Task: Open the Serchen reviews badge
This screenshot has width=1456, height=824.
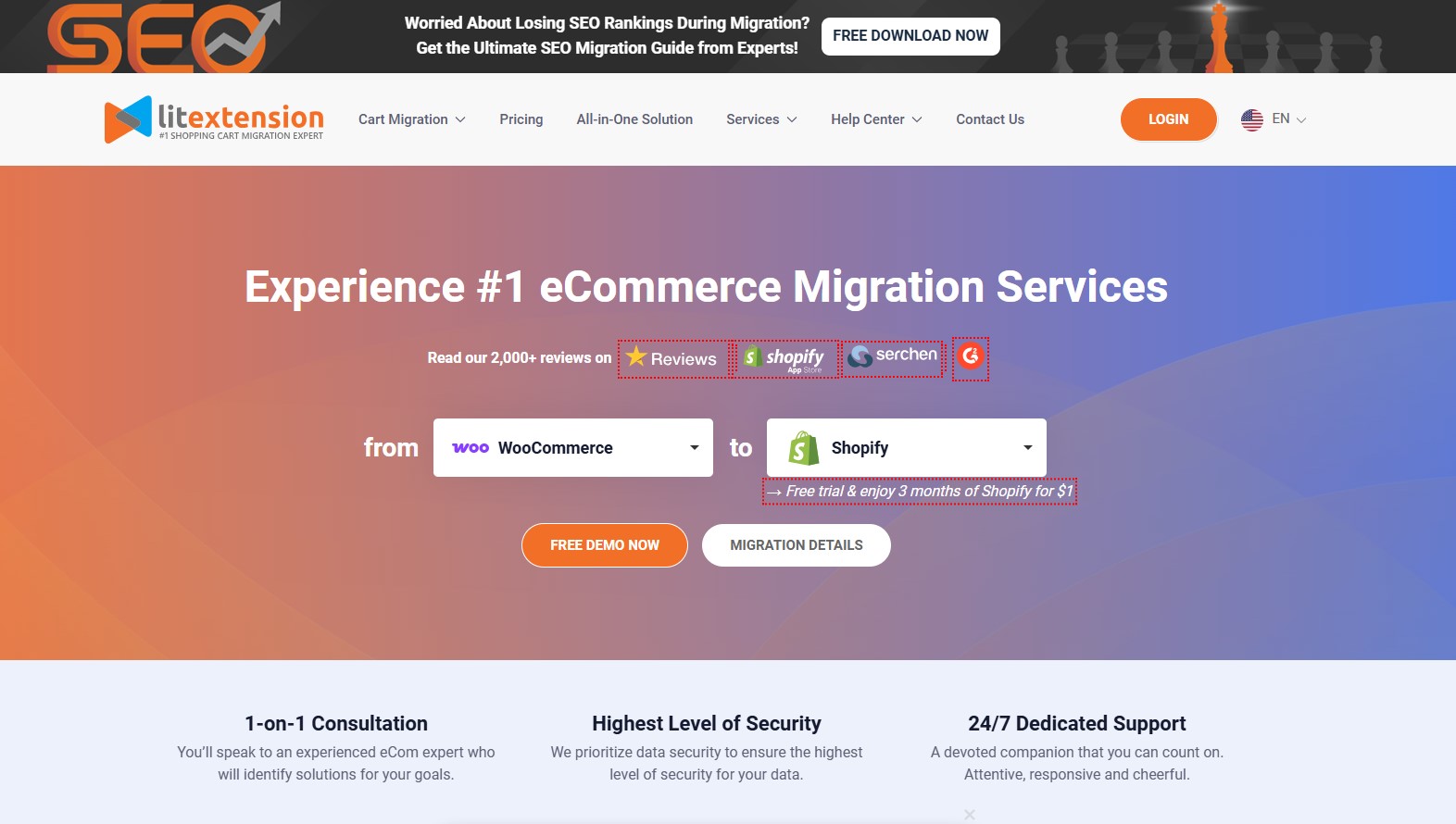Action: click(893, 356)
